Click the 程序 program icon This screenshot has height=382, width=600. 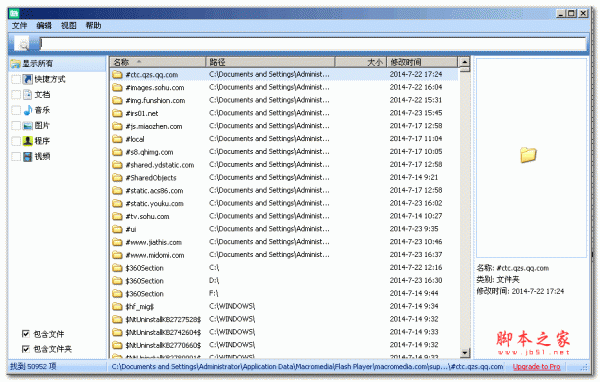click(x=28, y=141)
